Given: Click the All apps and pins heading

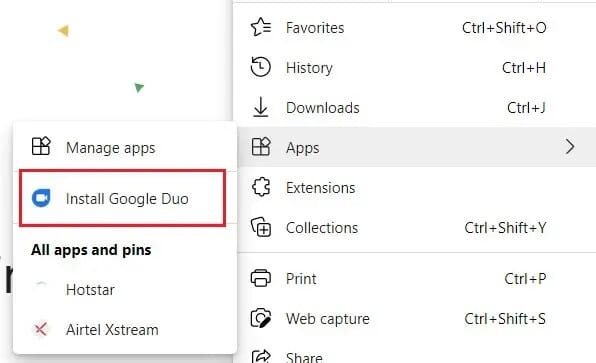Looking at the screenshot, I should point(91,250).
